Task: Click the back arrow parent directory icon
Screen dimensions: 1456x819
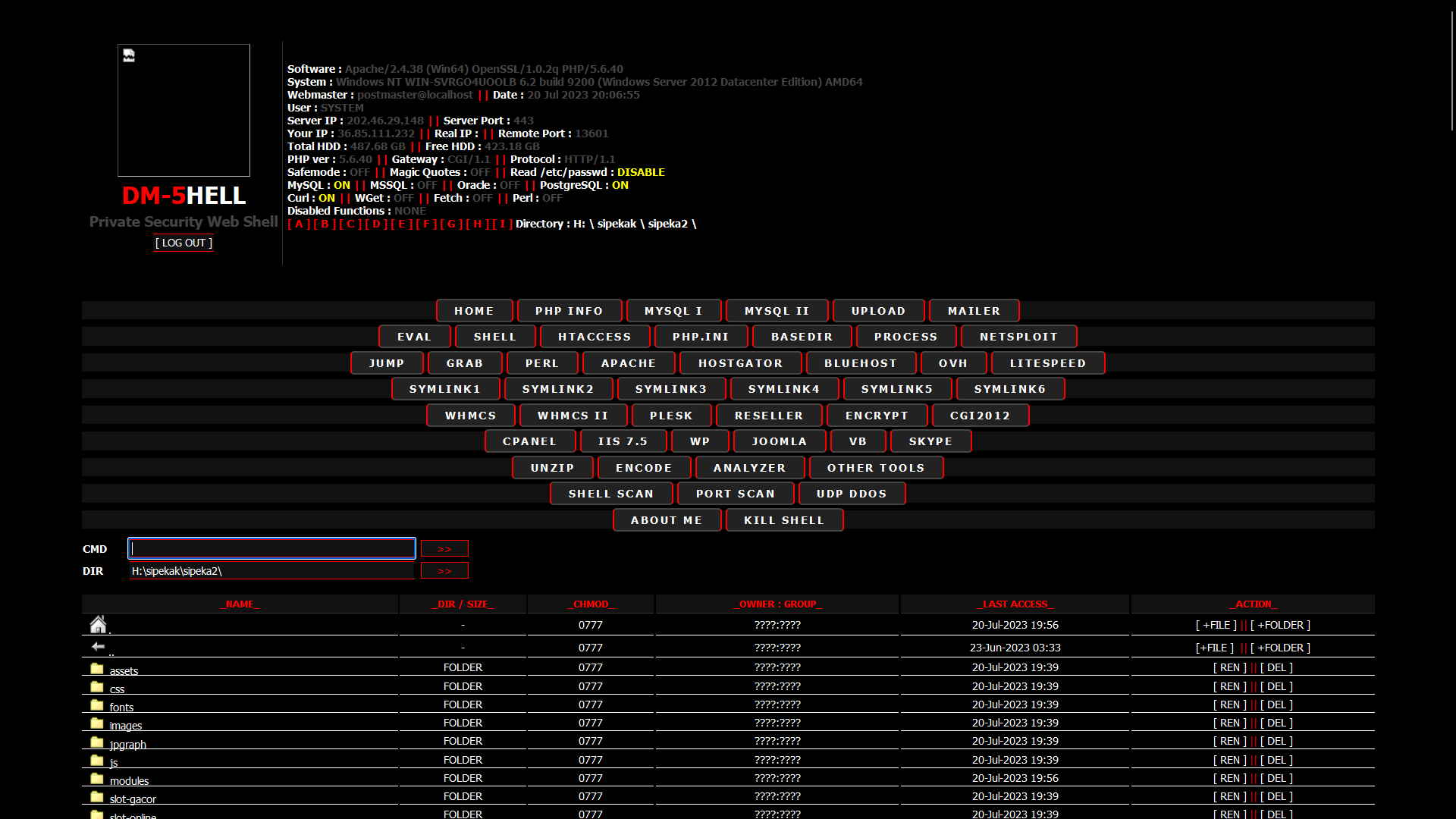Action: (98, 647)
